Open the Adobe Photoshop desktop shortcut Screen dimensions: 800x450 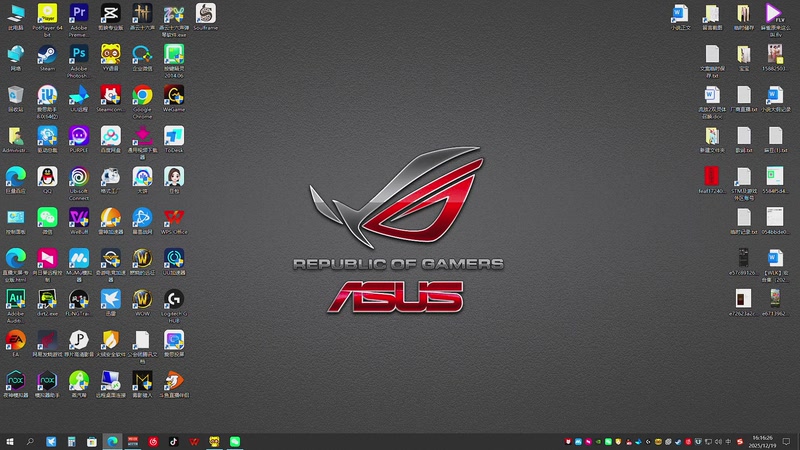pyautogui.click(x=79, y=60)
